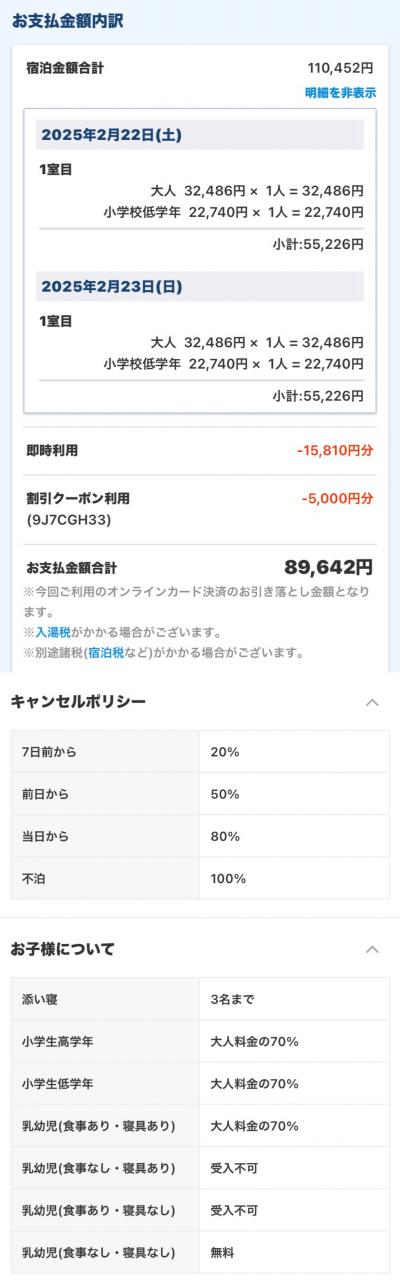The image size is (400, 1280).
Task: Click the 割引クーポン利用 amount -5,000円分
Action: click(338, 498)
